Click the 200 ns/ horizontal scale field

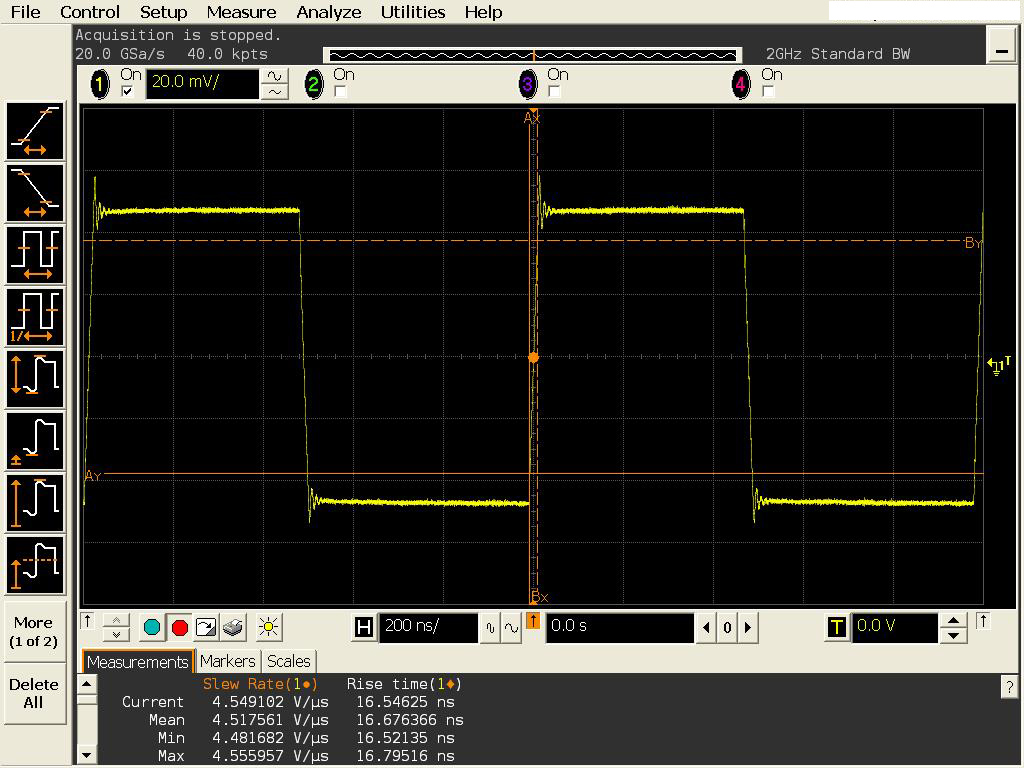point(428,627)
